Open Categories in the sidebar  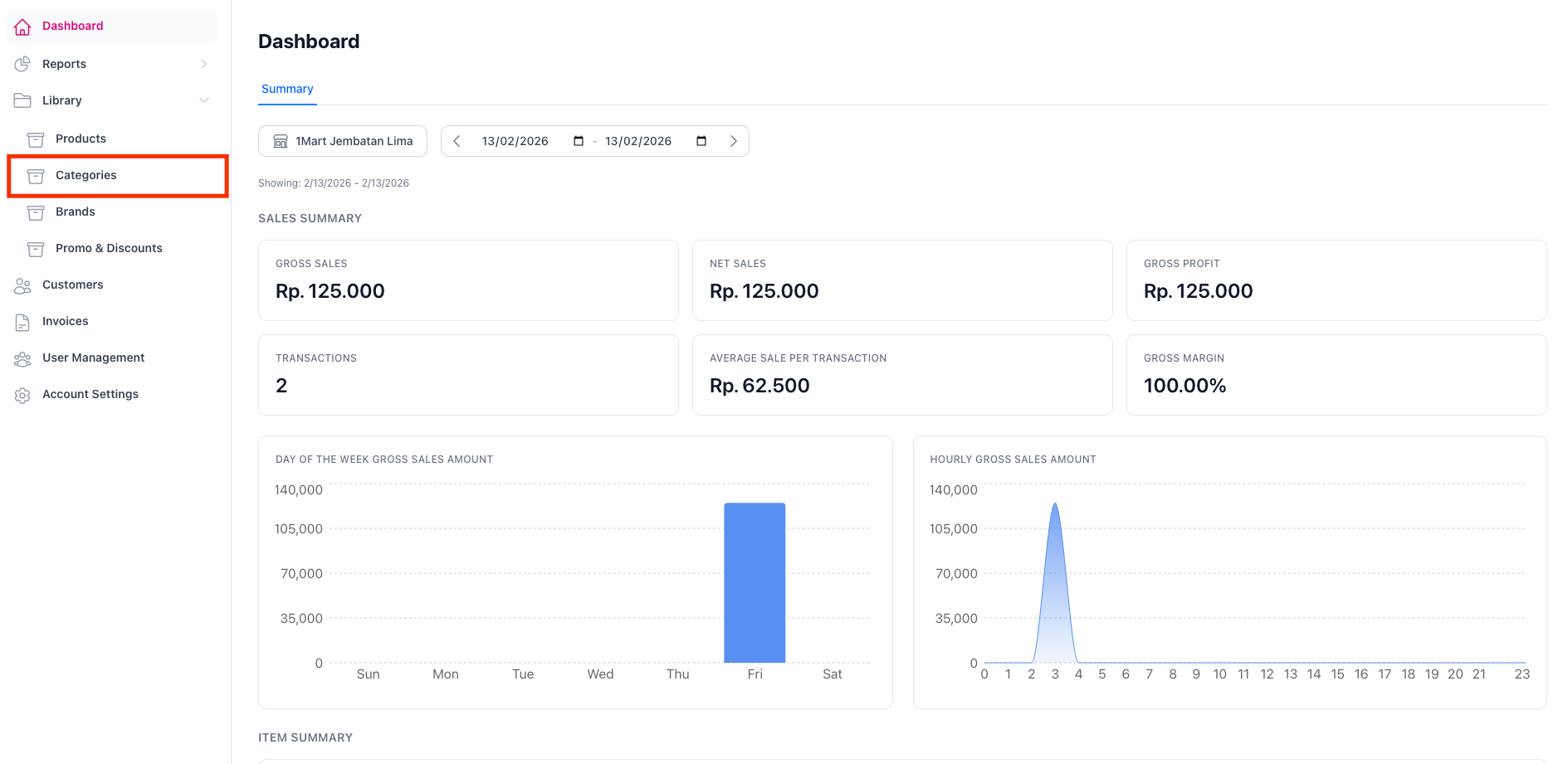coord(86,175)
